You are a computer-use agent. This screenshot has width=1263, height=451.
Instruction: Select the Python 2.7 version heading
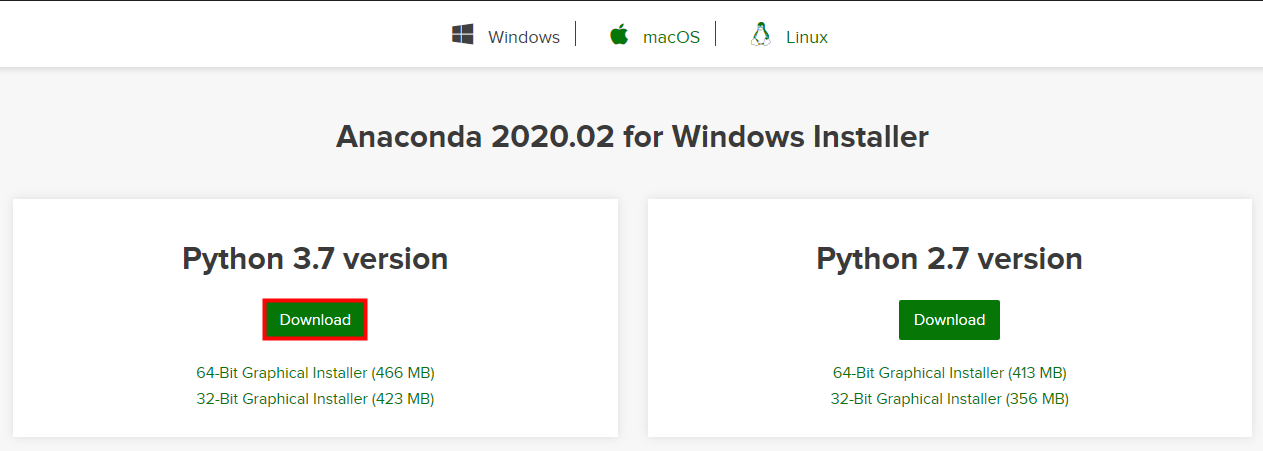click(949, 259)
